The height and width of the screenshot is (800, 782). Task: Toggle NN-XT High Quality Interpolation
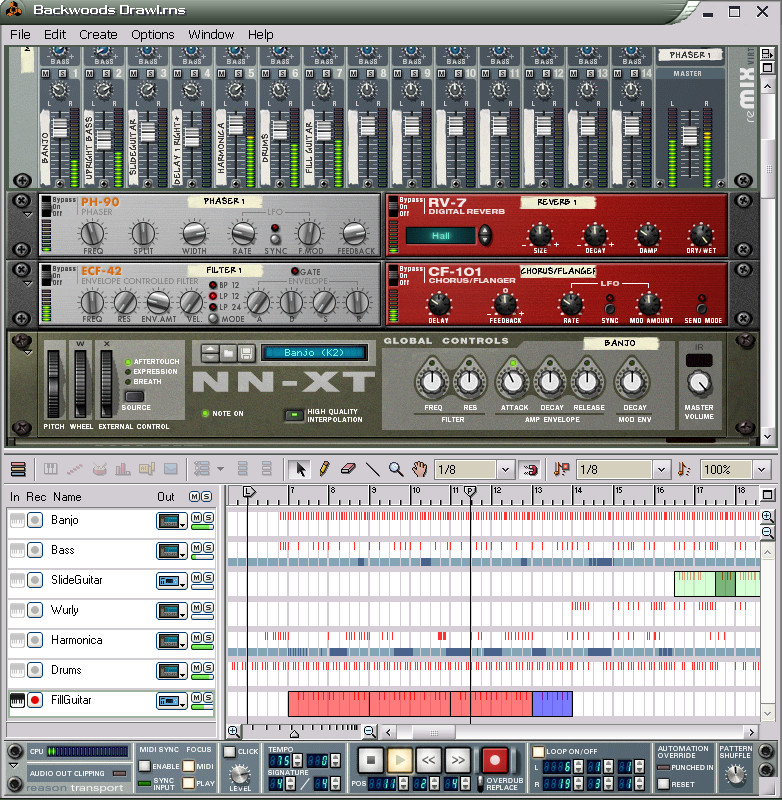294,415
